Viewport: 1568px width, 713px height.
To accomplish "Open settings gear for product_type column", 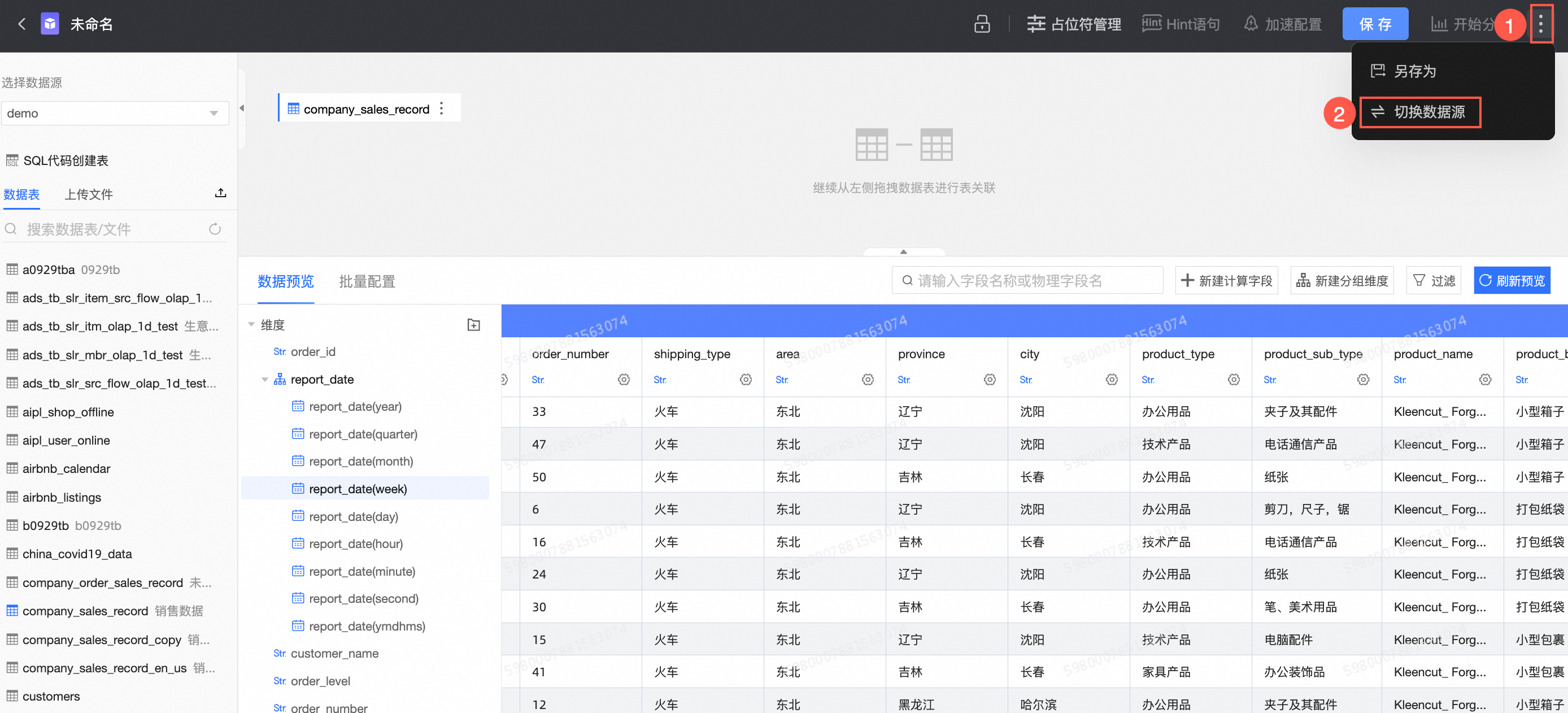I will [x=1234, y=380].
